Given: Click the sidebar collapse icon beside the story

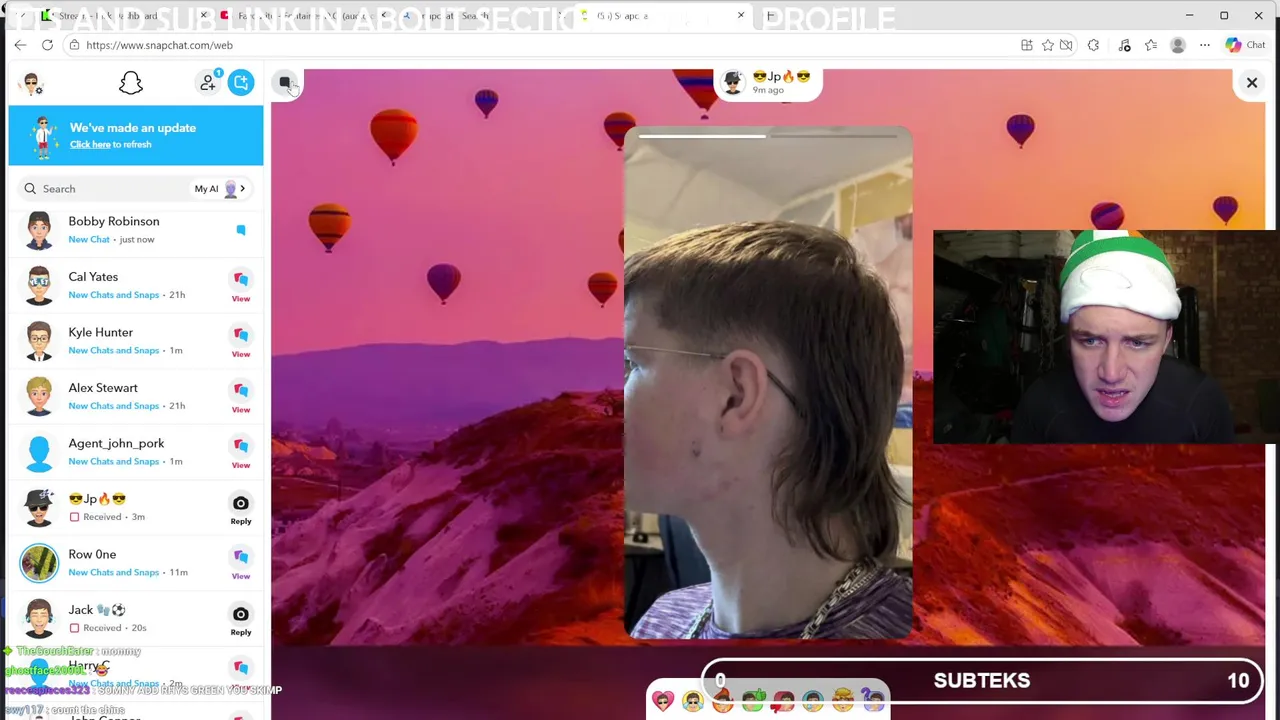Looking at the screenshot, I should [285, 83].
